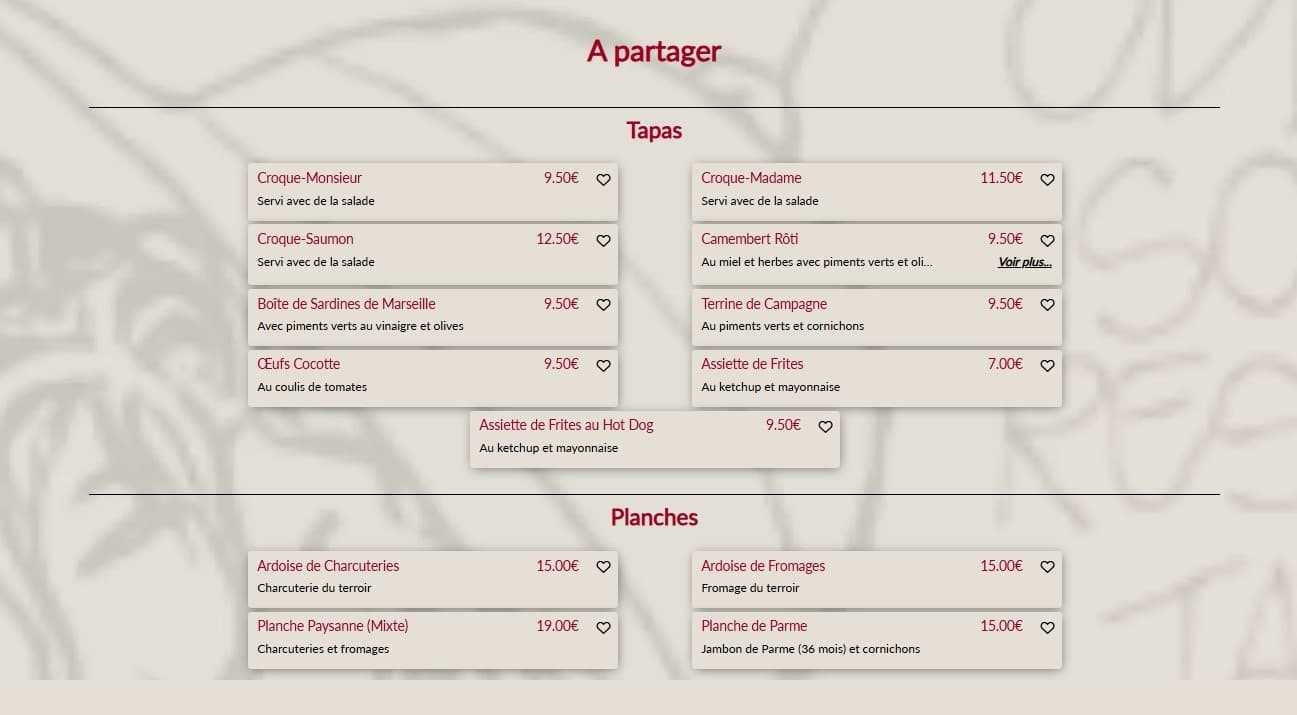
Task: Click the heart icon for Croque-Saumon
Action: (x=603, y=241)
